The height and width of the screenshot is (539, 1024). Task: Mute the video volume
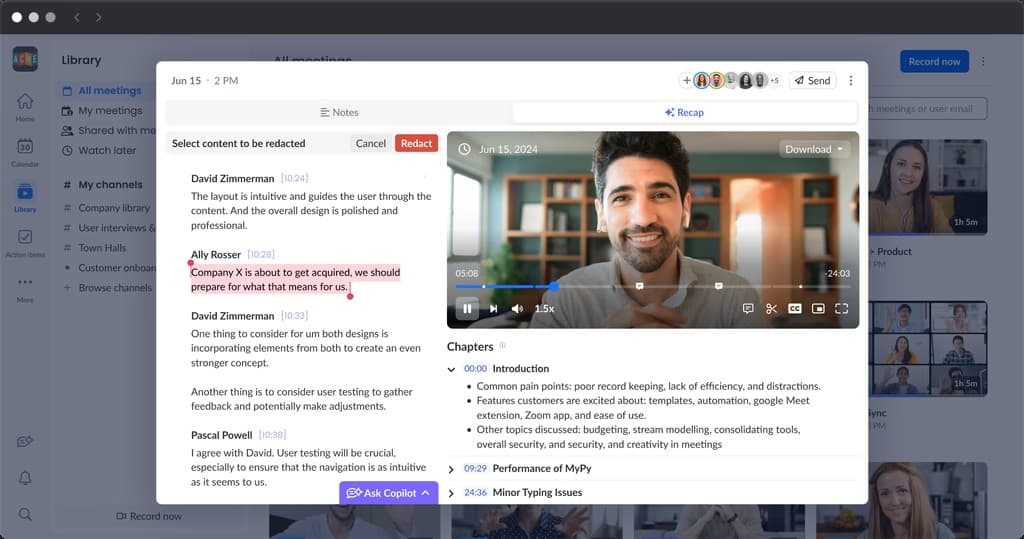517,309
